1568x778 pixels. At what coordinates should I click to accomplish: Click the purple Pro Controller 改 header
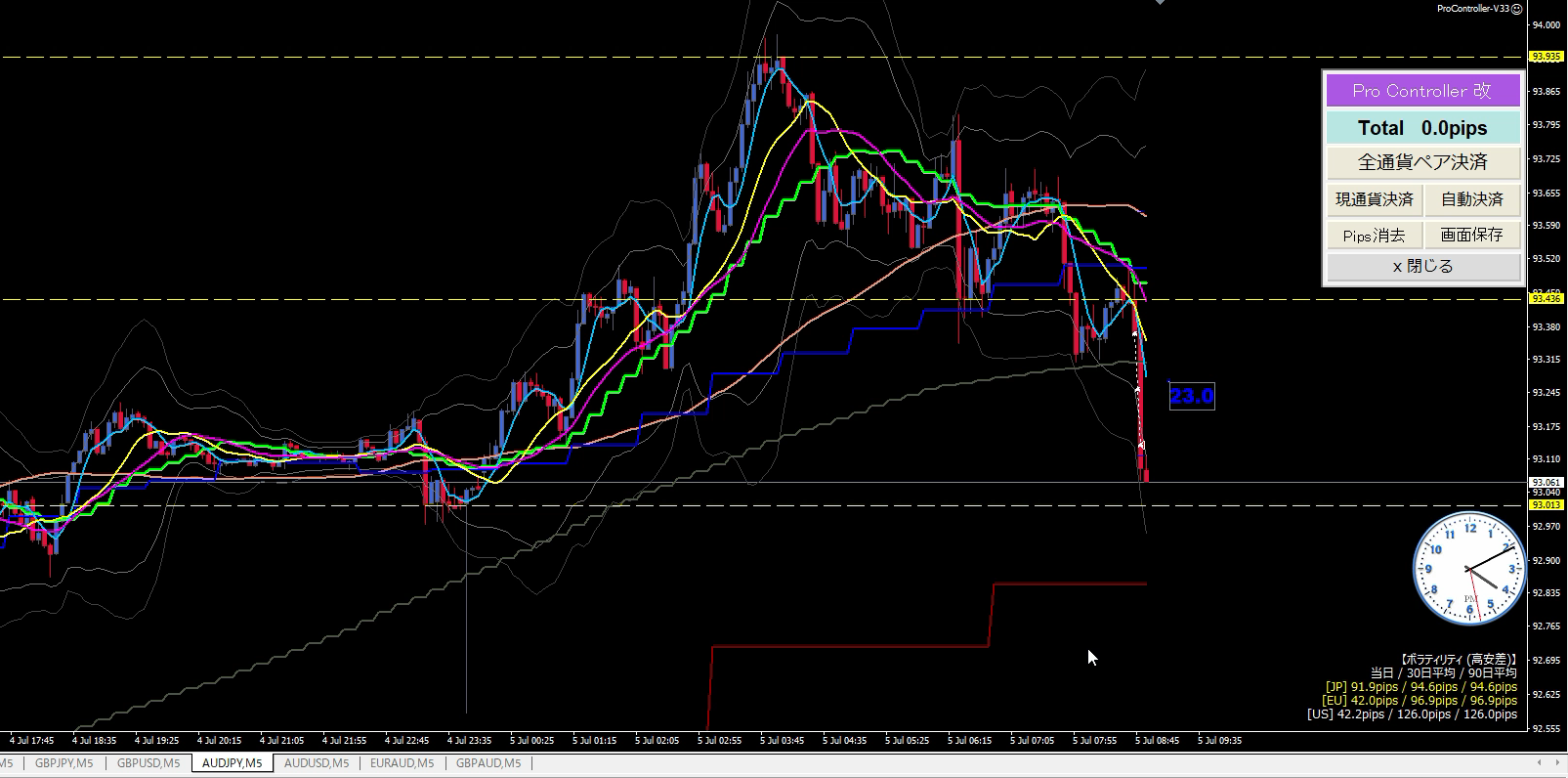click(1422, 91)
